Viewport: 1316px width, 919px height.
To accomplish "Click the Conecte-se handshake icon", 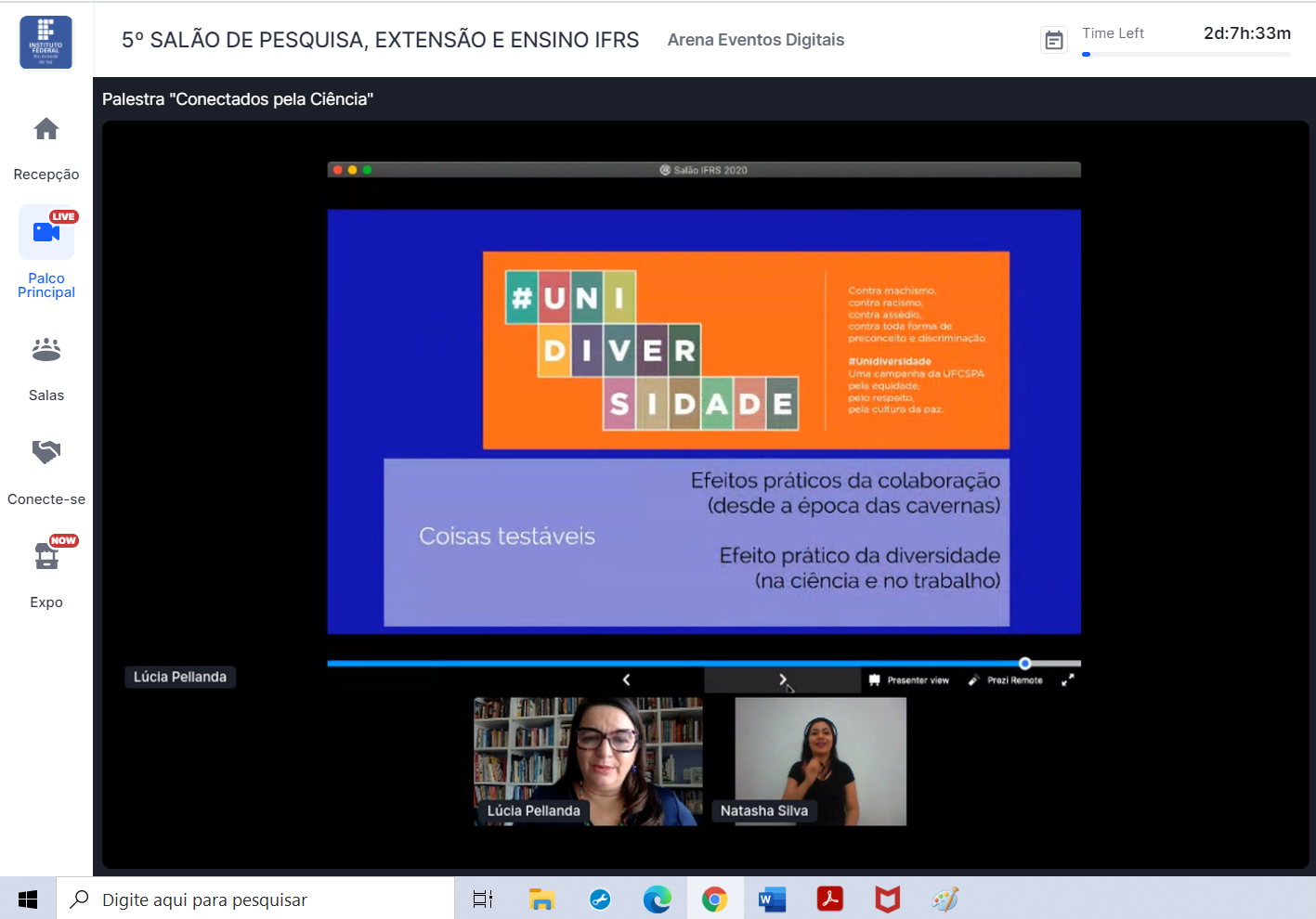I will tap(46, 452).
